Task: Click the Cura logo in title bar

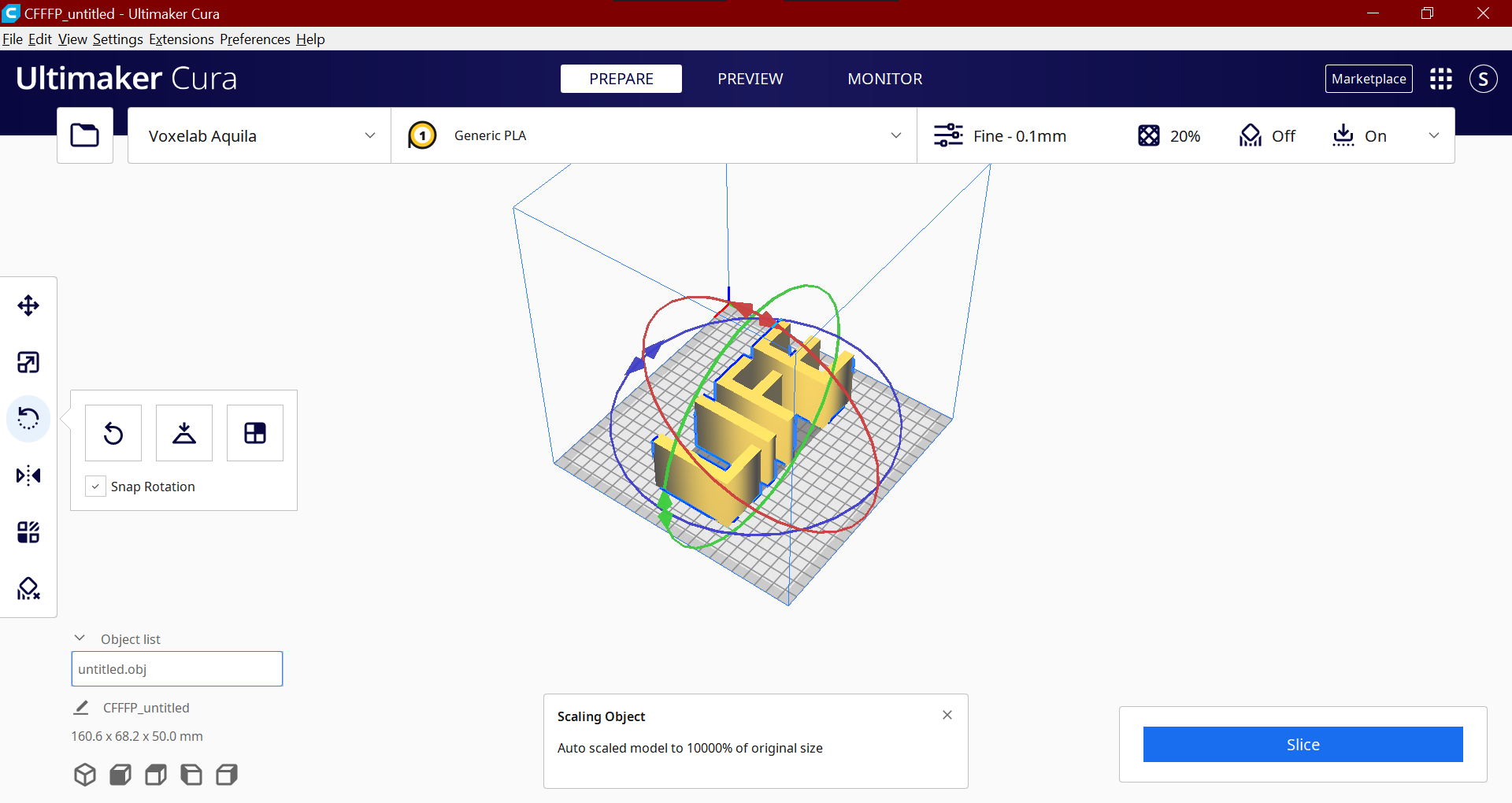Action: pos(11,13)
